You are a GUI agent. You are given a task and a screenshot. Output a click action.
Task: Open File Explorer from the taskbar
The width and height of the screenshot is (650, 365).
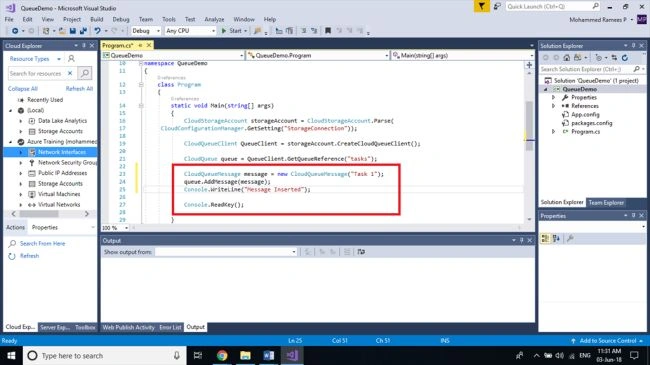pyautogui.click(x=245, y=355)
